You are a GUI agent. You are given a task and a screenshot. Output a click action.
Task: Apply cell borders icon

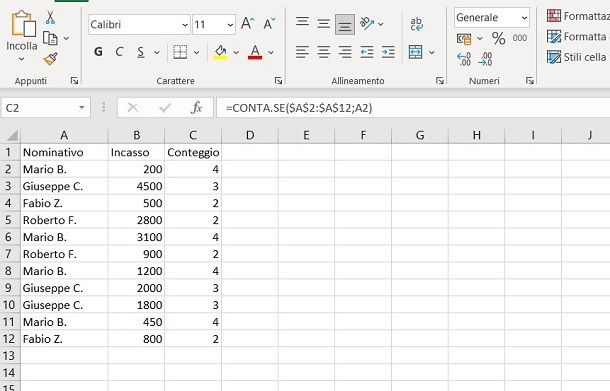[x=180, y=52]
